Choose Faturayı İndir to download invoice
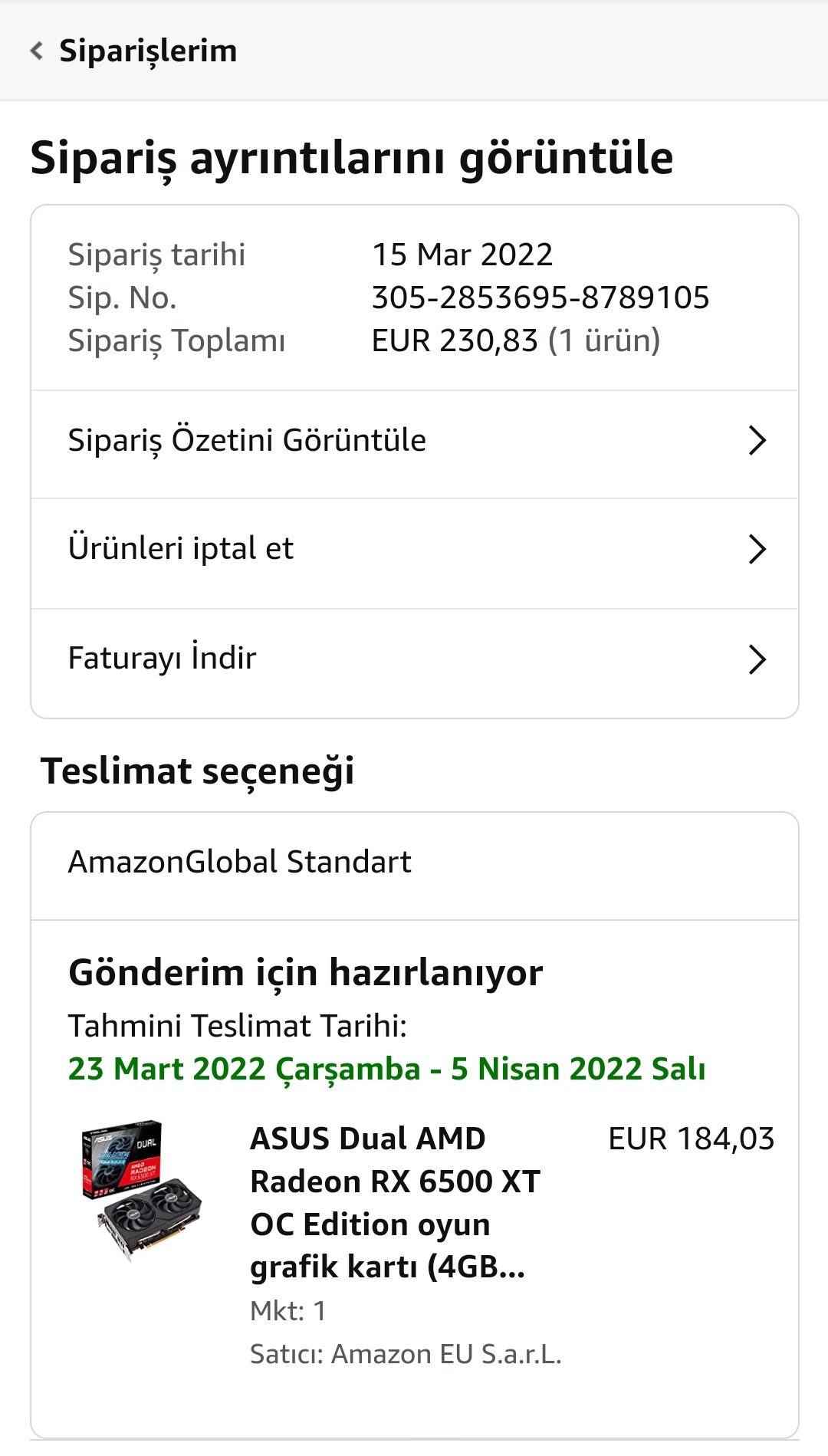The image size is (828, 1456). (x=163, y=659)
